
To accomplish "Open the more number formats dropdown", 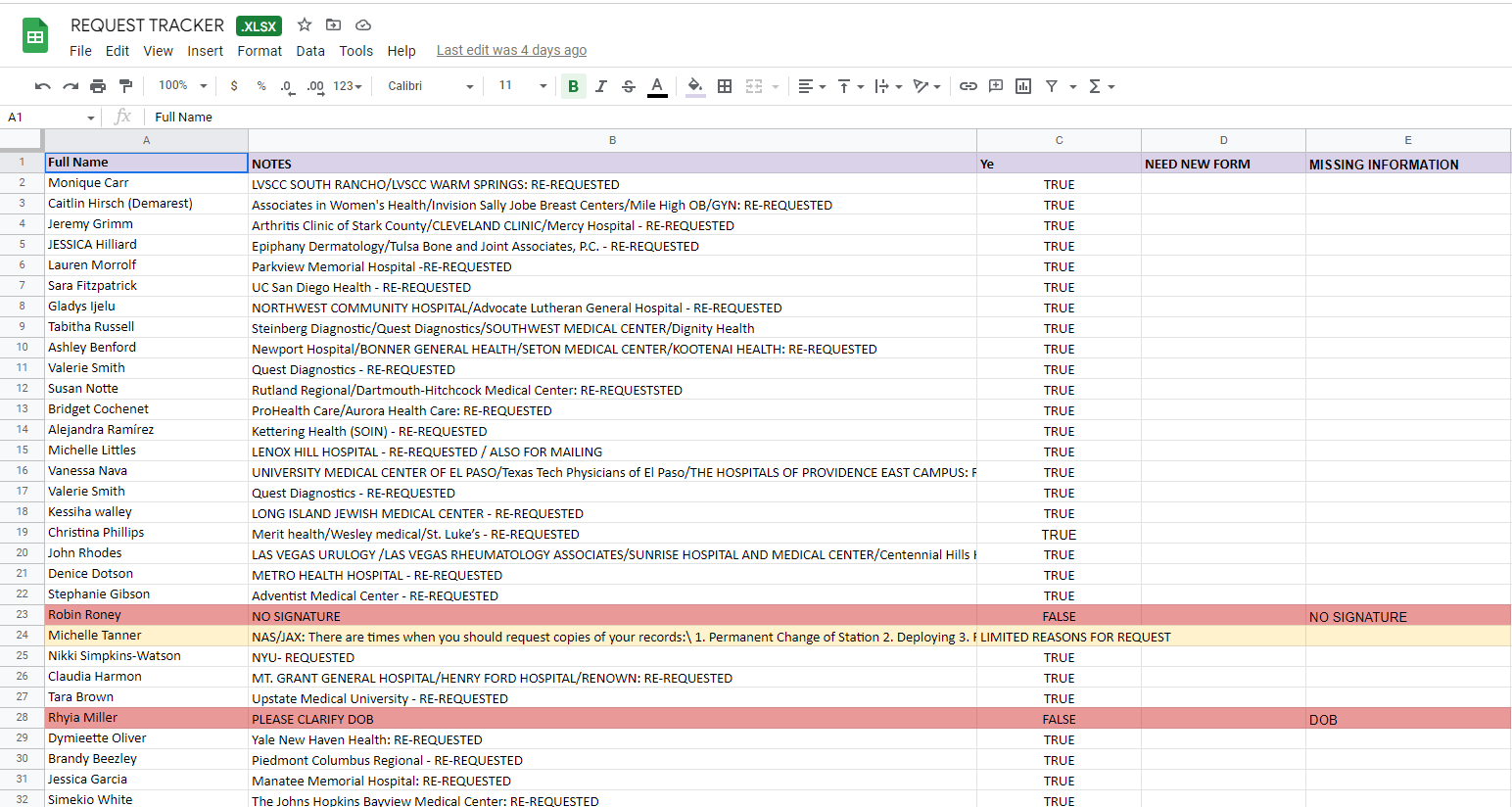I will click(348, 86).
